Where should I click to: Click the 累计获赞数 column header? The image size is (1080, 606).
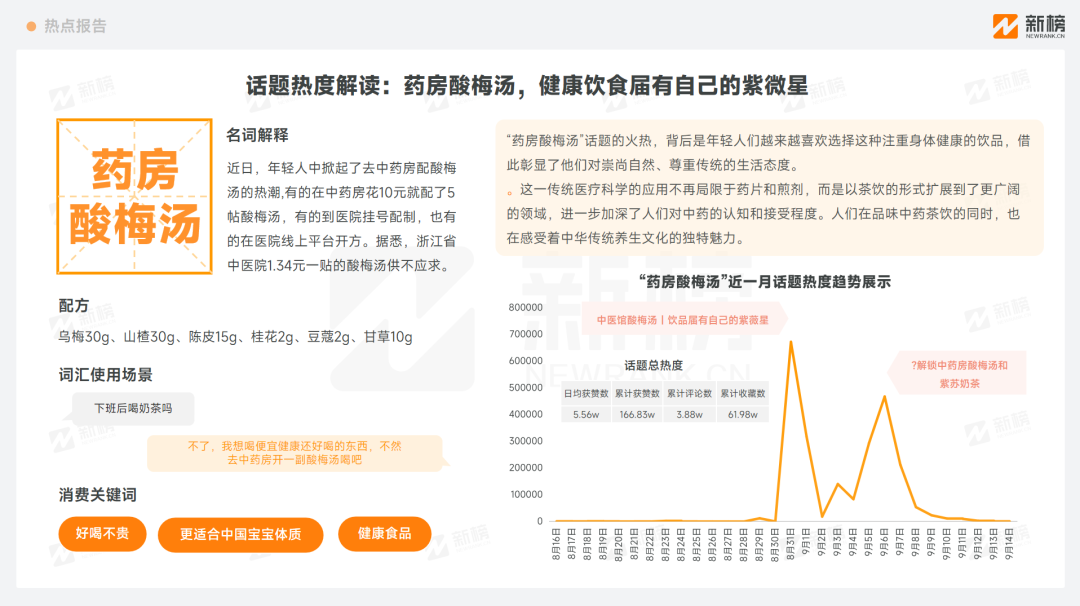point(637,393)
